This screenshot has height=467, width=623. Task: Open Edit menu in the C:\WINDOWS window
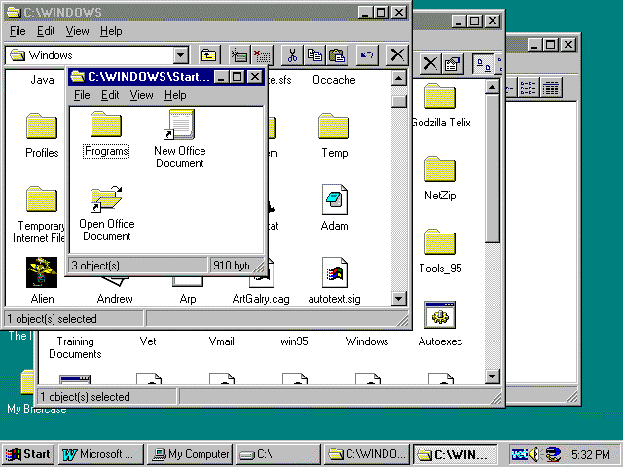[x=46, y=31]
